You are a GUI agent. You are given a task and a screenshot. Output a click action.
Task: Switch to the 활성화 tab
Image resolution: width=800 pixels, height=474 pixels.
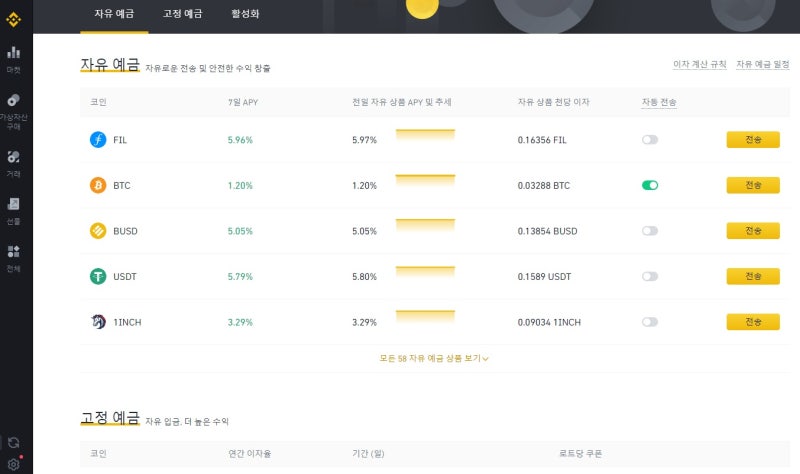[245, 14]
